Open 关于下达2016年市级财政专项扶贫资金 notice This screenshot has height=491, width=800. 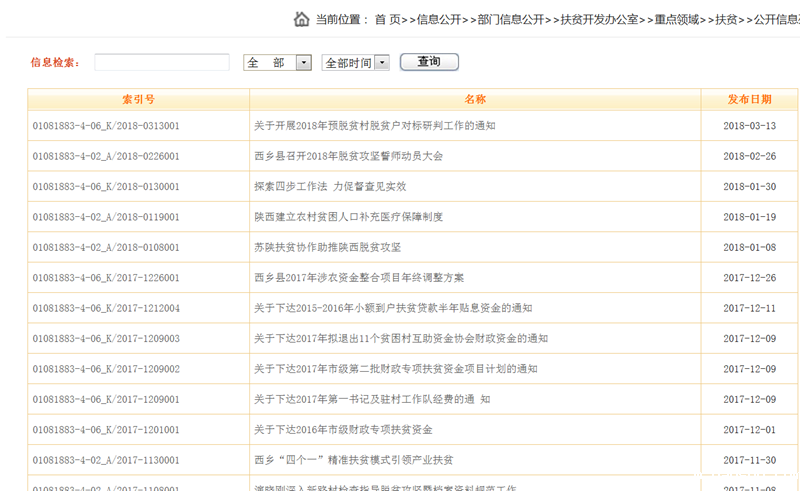[343, 430]
